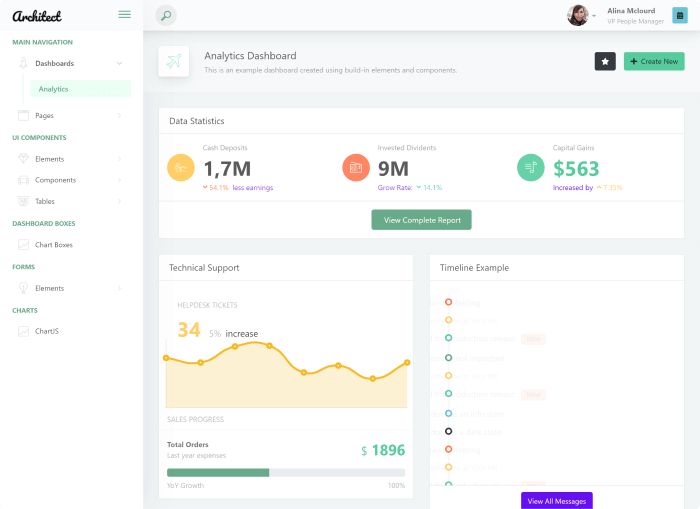Click the first red timeline dot
Viewport: 700px width, 509px height.
(449, 302)
